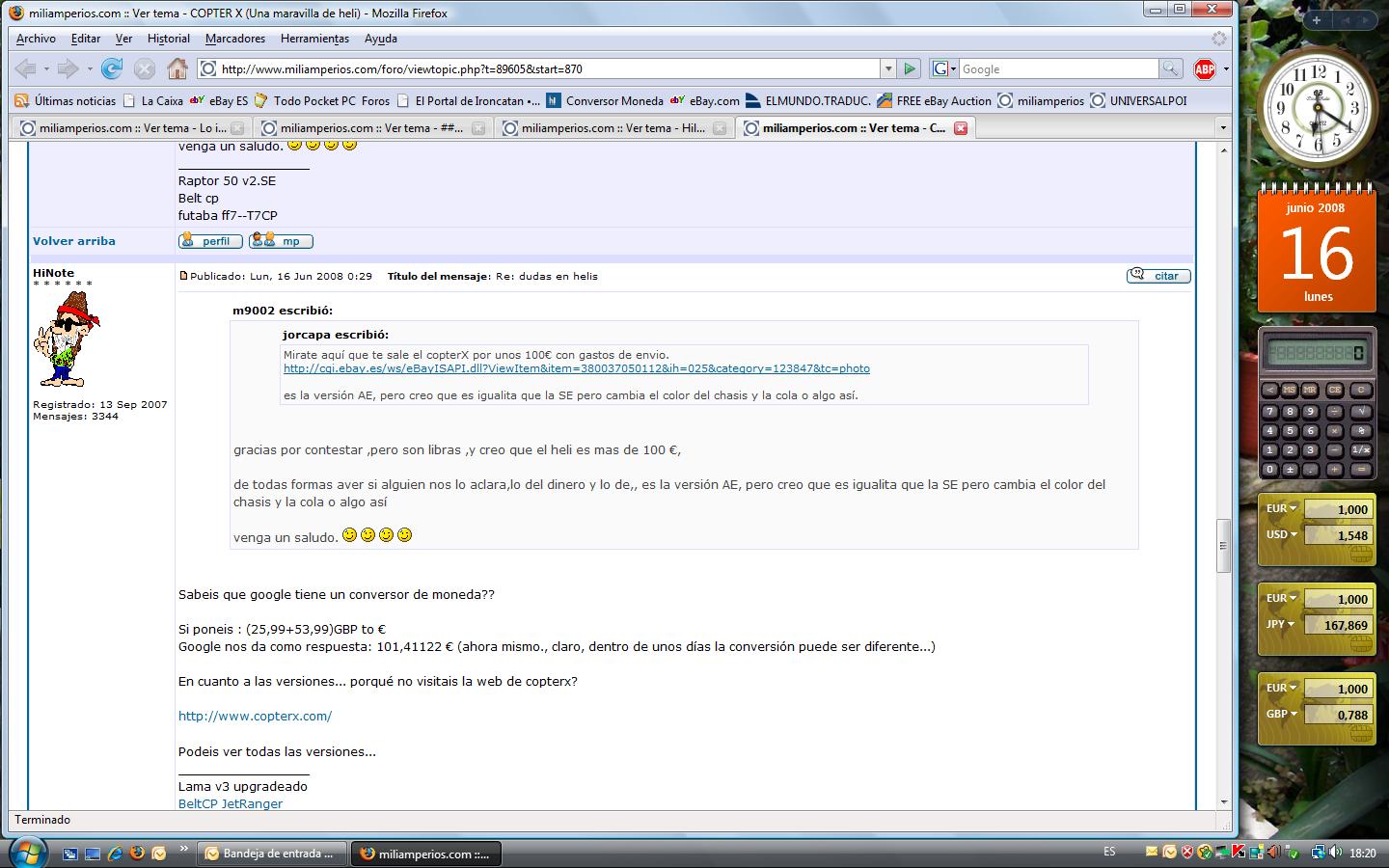This screenshot has width=1389, height=868.
Task: Switch to the 'Ver tema - Lo i...' tab
Action: tap(130, 128)
